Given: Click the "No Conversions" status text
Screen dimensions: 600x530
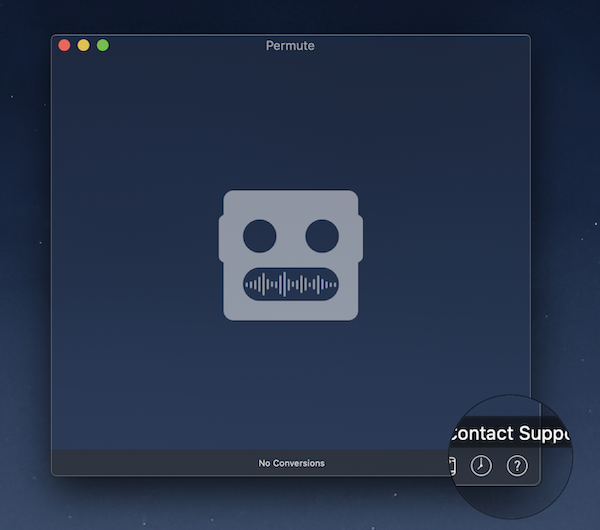Looking at the screenshot, I should [292, 463].
